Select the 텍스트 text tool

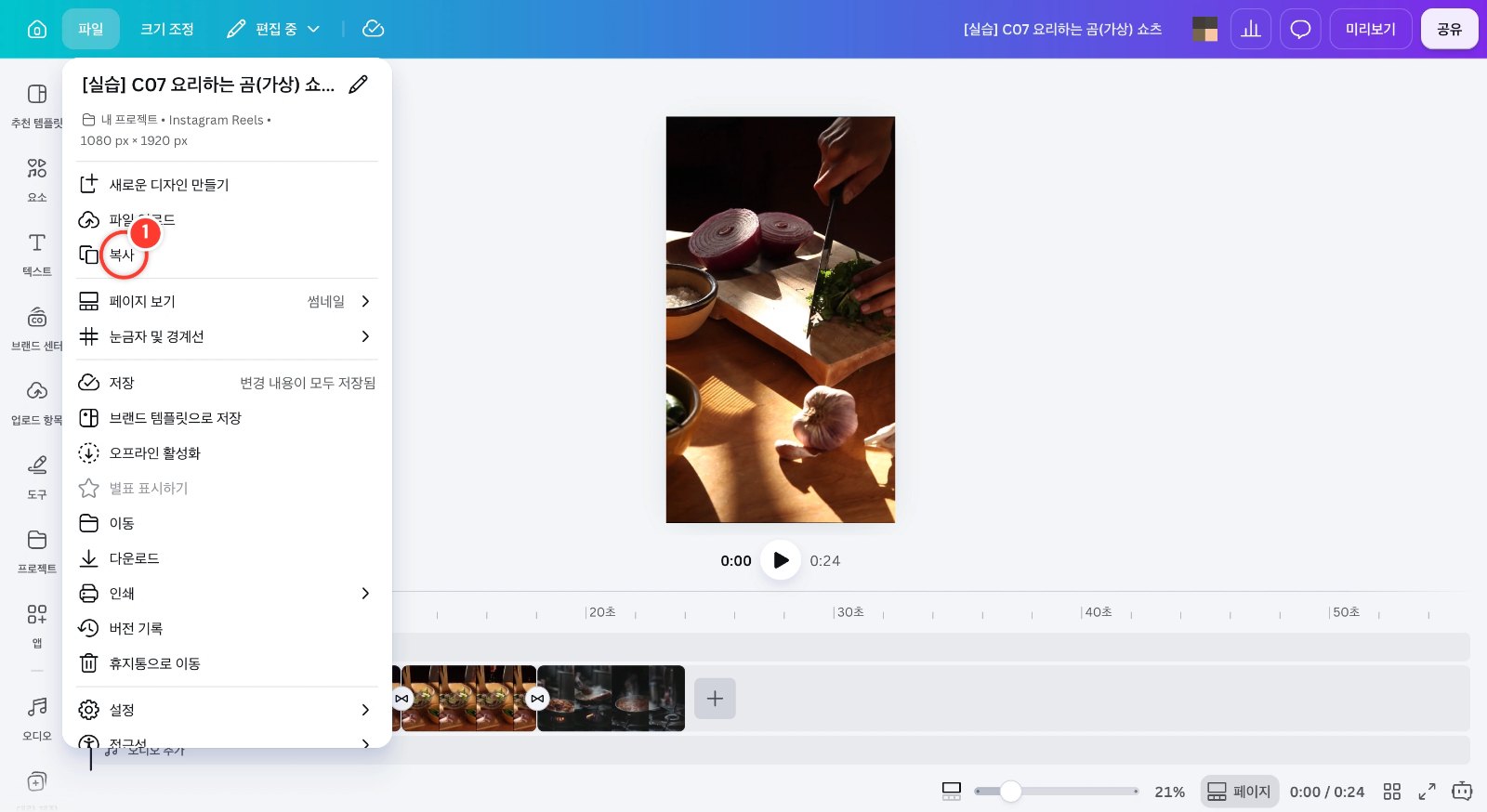click(x=37, y=255)
